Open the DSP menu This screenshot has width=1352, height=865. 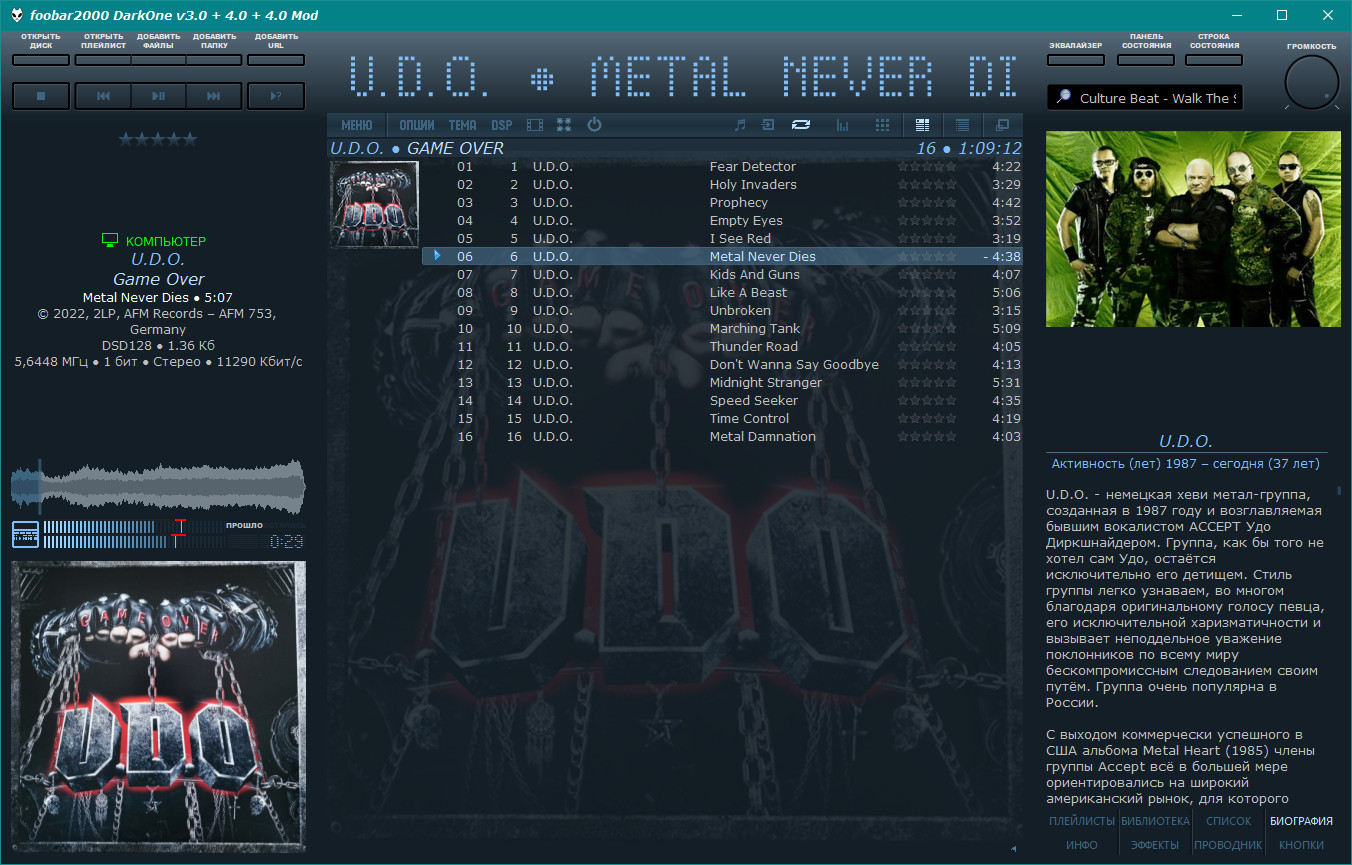click(502, 125)
